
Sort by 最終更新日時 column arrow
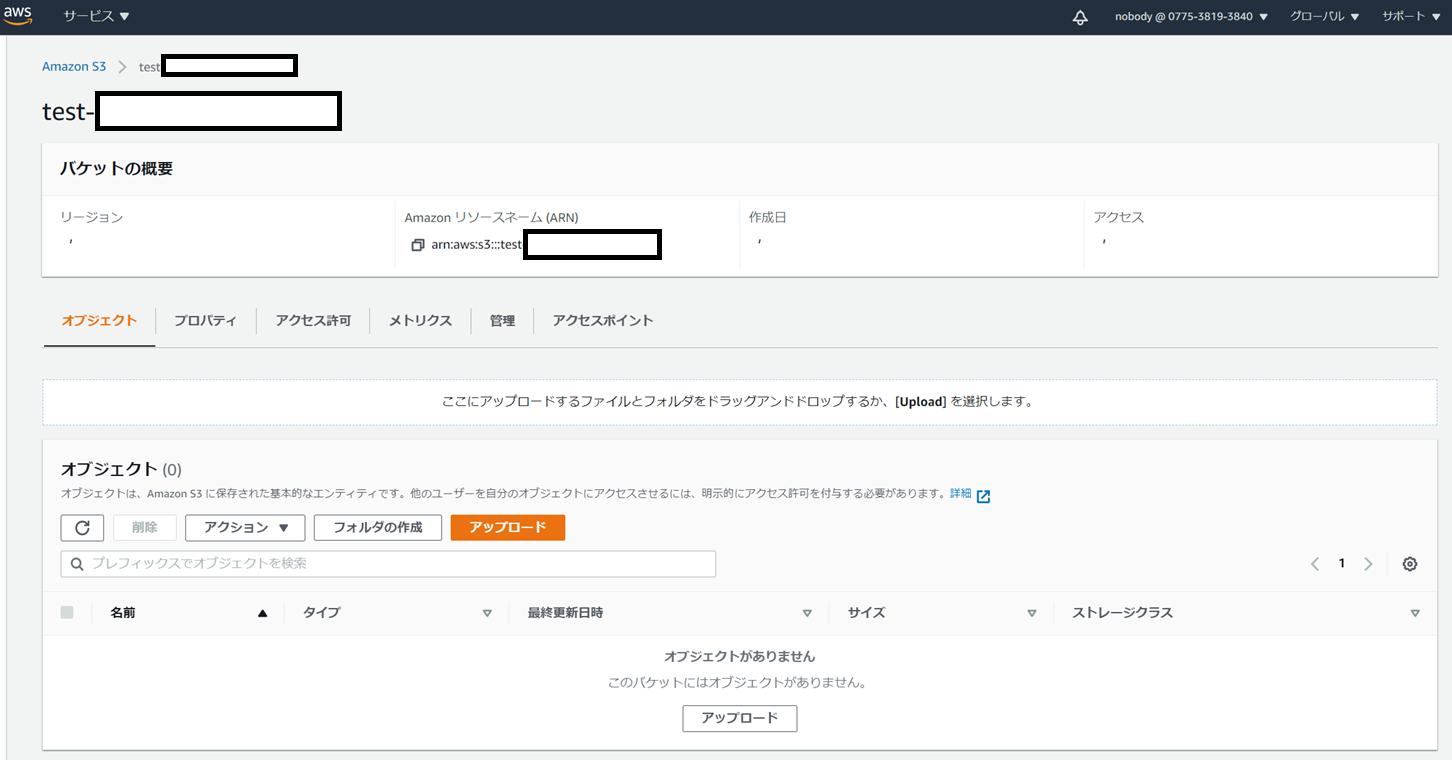click(x=807, y=614)
